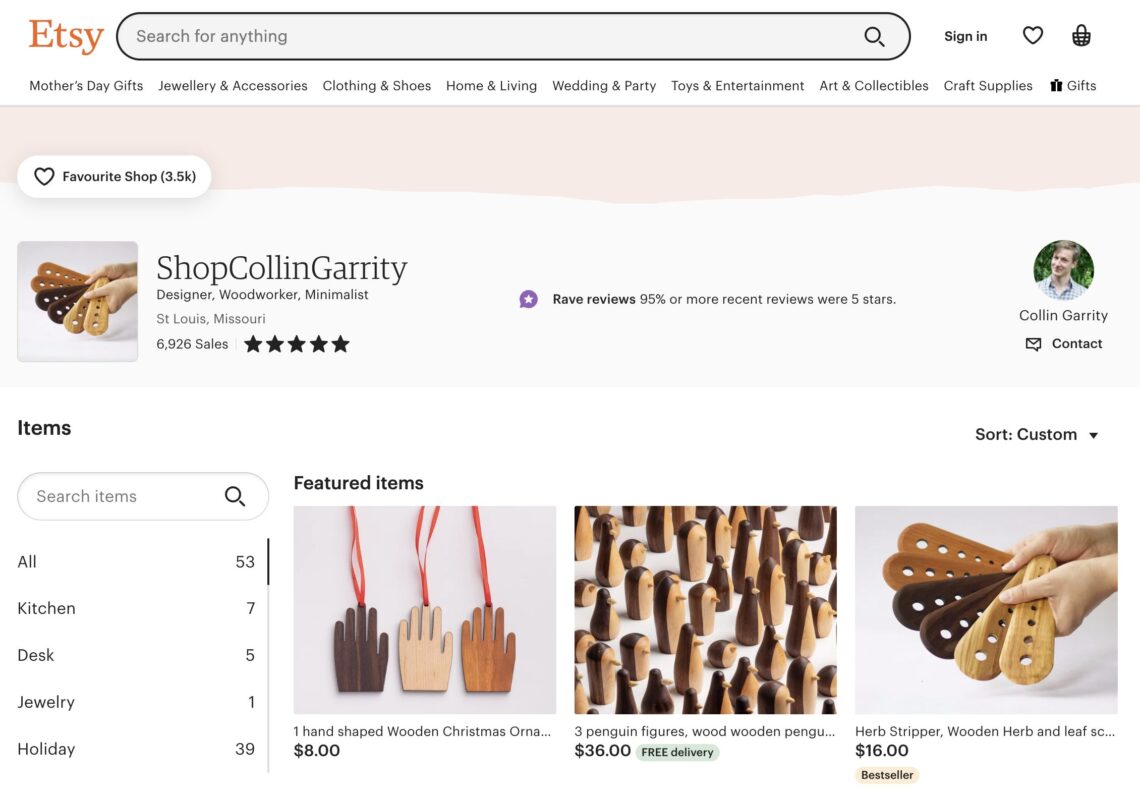Click the Sign in link
This screenshot has height=796, width=1140.
point(965,36)
